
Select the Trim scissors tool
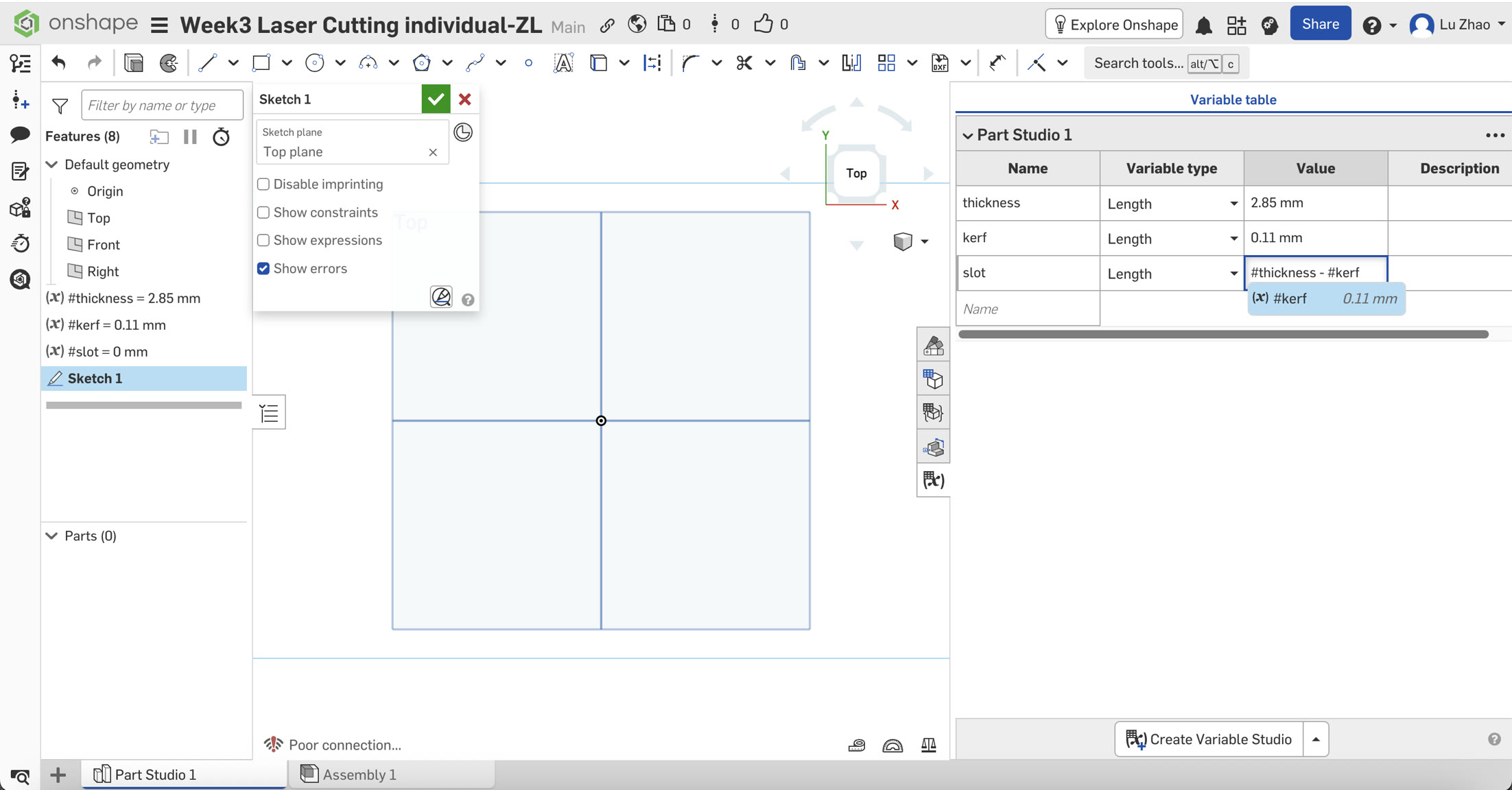pyautogui.click(x=744, y=63)
